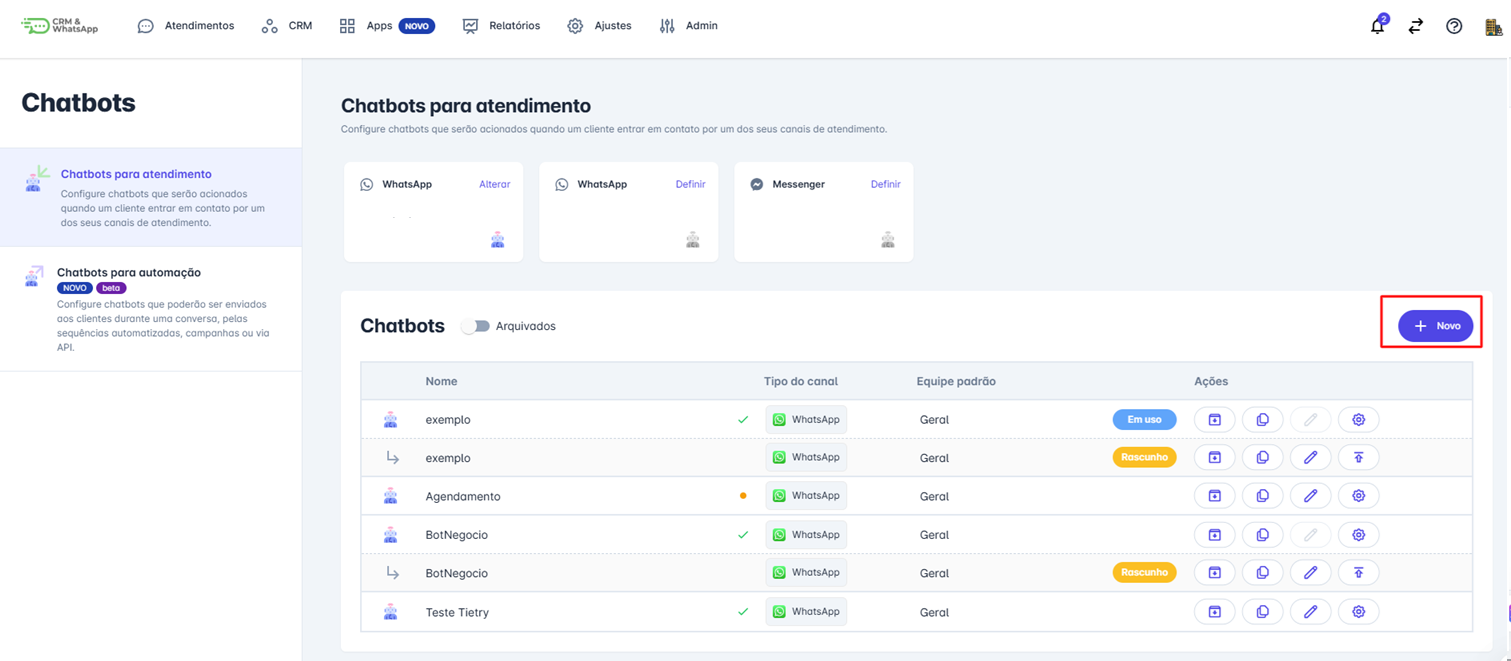Image resolution: width=1511 pixels, height=661 pixels.
Task: Click the transfer arrows icon in the top bar
Action: tap(1415, 26)
